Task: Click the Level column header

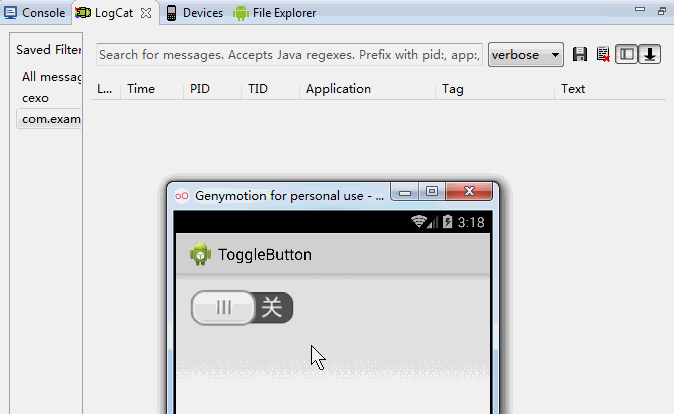Action: (104, 89)
